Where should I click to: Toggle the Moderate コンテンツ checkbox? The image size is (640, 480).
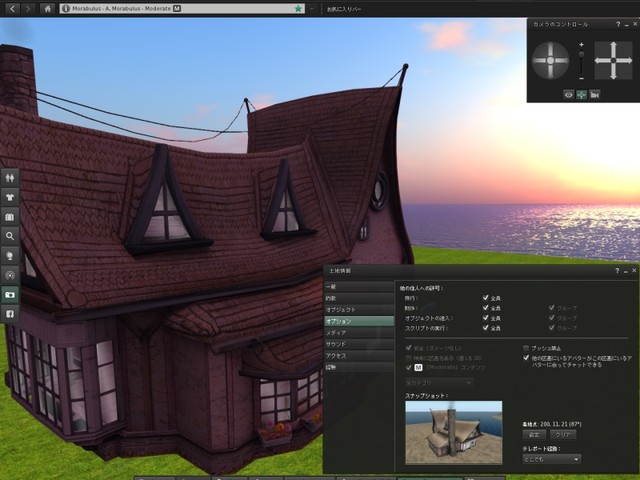pyautogui.click(x=409, y=367)
